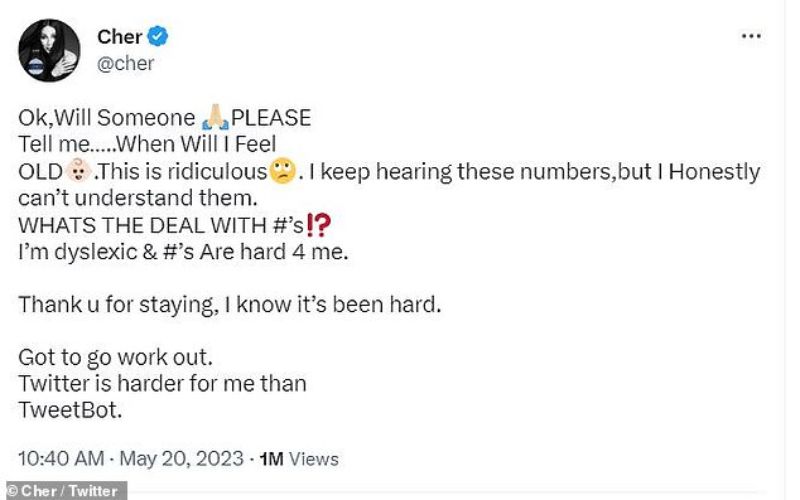Open the Cher display name link
Viewport: 800px width, 500px height.
click(x=119, y=37)
